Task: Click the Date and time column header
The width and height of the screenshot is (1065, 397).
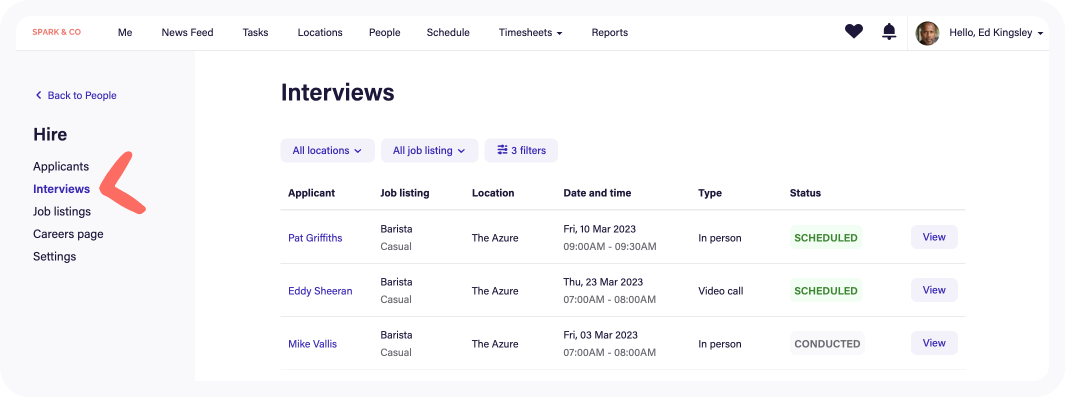Action: (597, 193)
